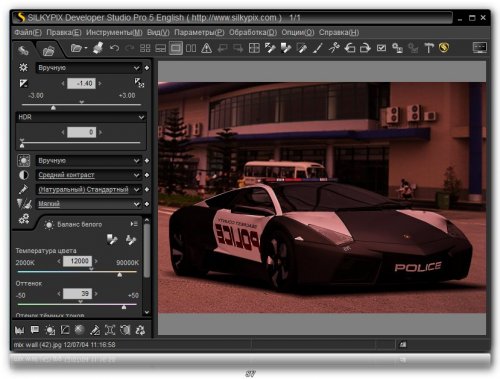This screenshot has width=500, height=379.
Task: Toggle the highlight warning triangle
Action: click(207, 48)
